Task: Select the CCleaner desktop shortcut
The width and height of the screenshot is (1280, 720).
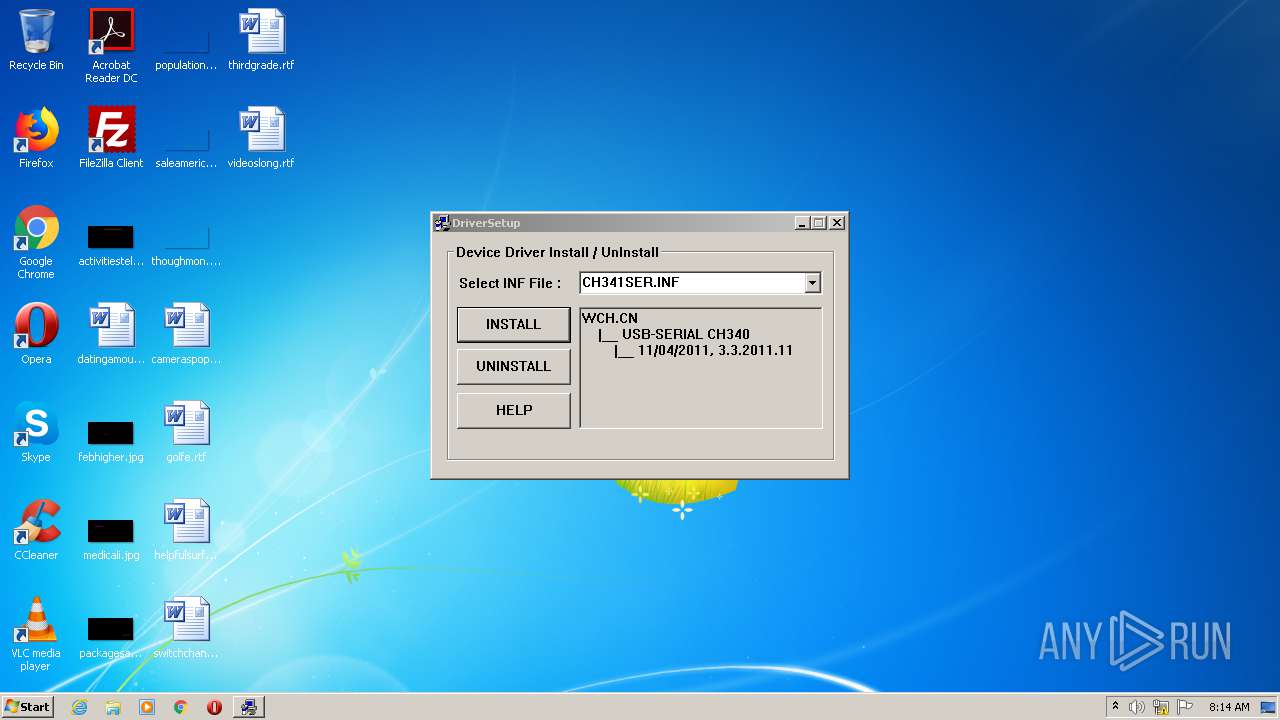Action: click(36, 530)
